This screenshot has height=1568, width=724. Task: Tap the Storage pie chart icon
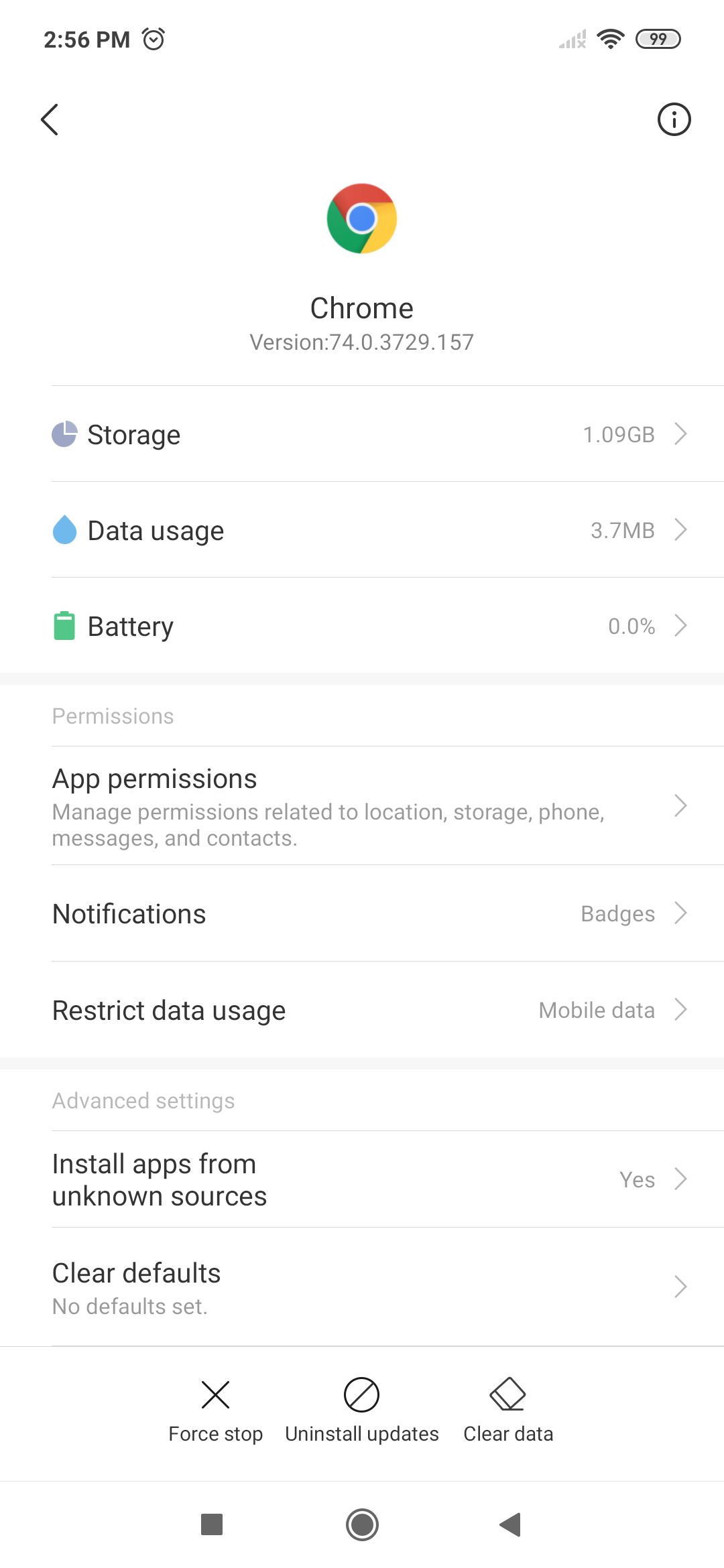coord(64,434)
